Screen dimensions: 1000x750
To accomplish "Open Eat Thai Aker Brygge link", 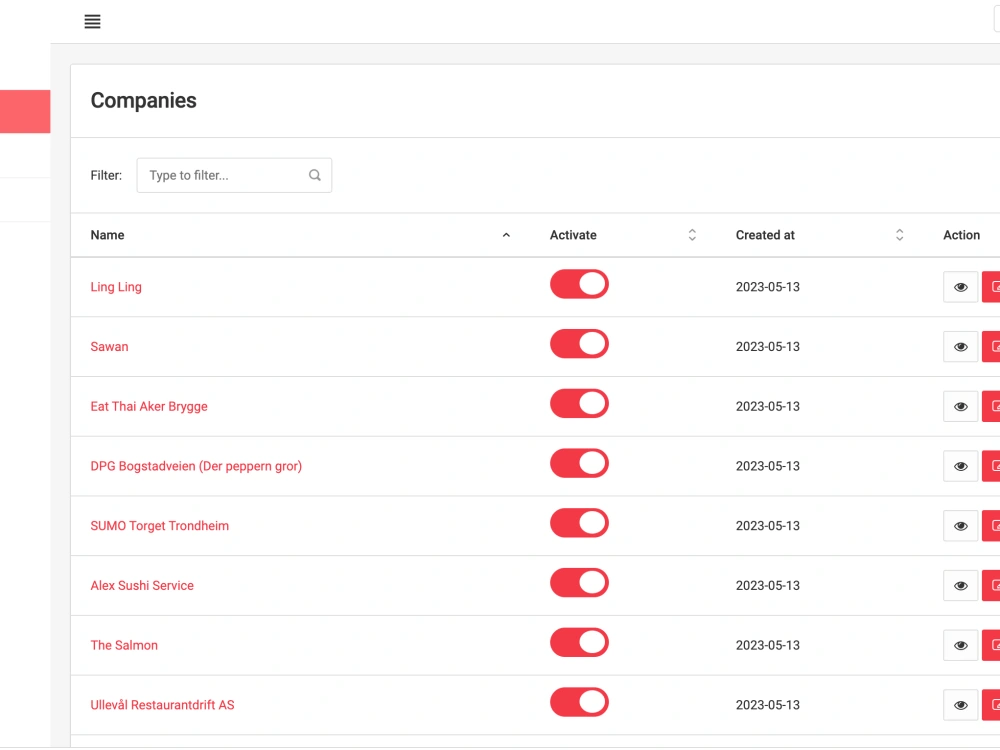I will (149, 406).
